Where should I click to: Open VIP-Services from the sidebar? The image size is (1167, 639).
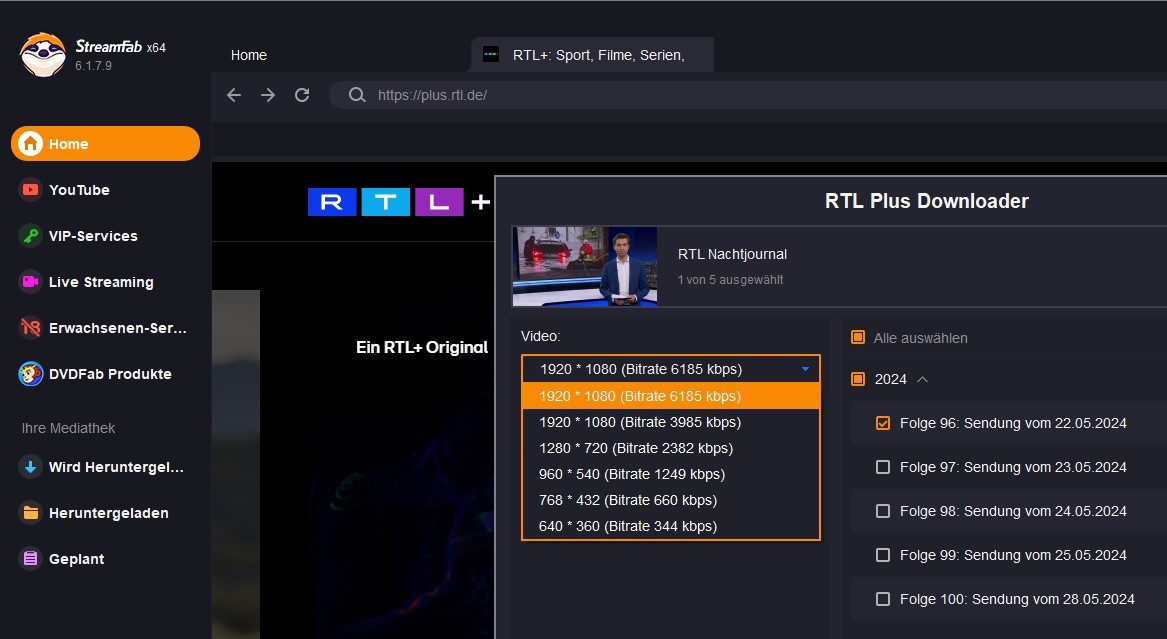pos(93,236)
